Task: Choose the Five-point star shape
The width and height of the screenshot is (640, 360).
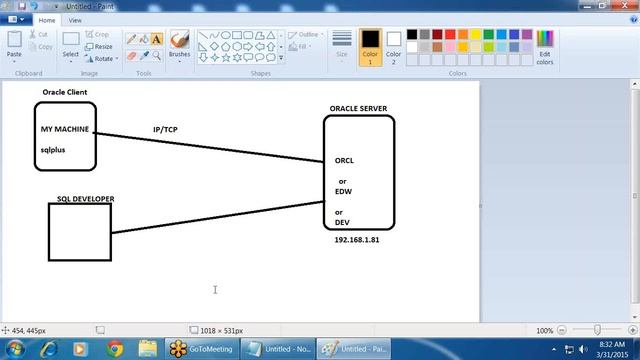Action: 225,58
